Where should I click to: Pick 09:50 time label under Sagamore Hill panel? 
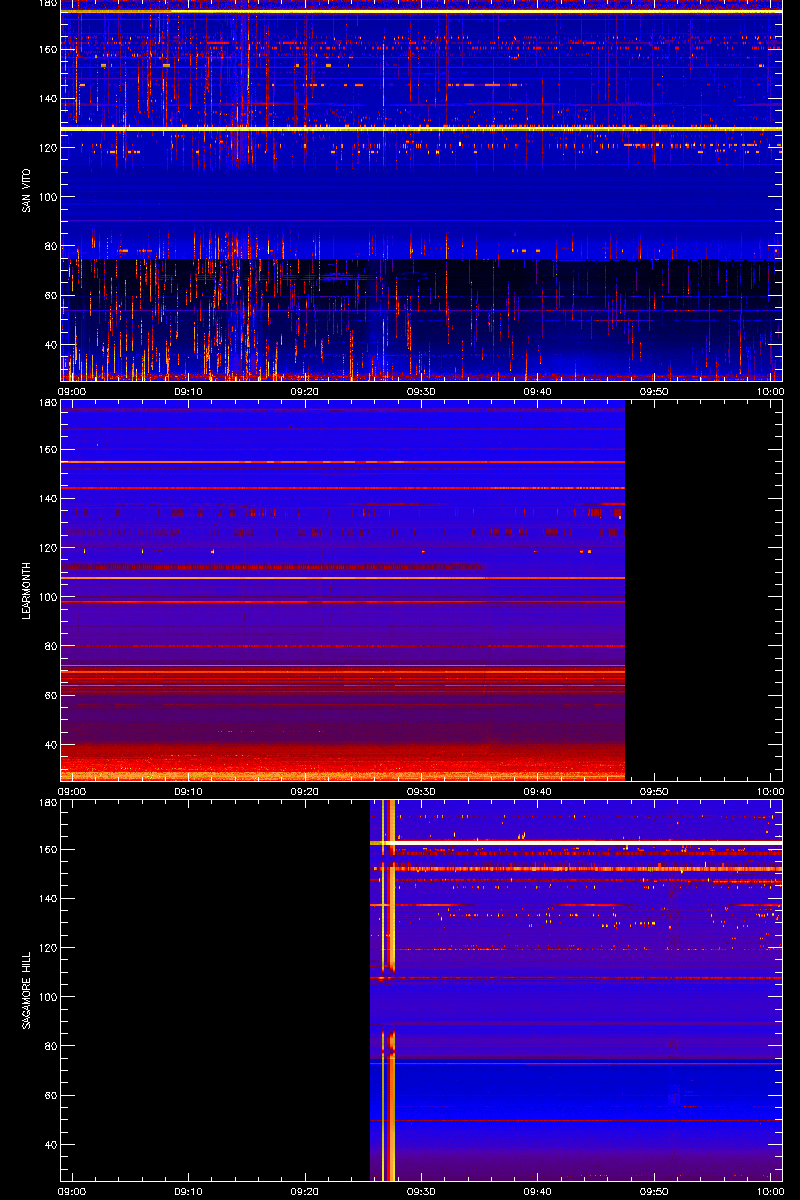(654, 1191)
